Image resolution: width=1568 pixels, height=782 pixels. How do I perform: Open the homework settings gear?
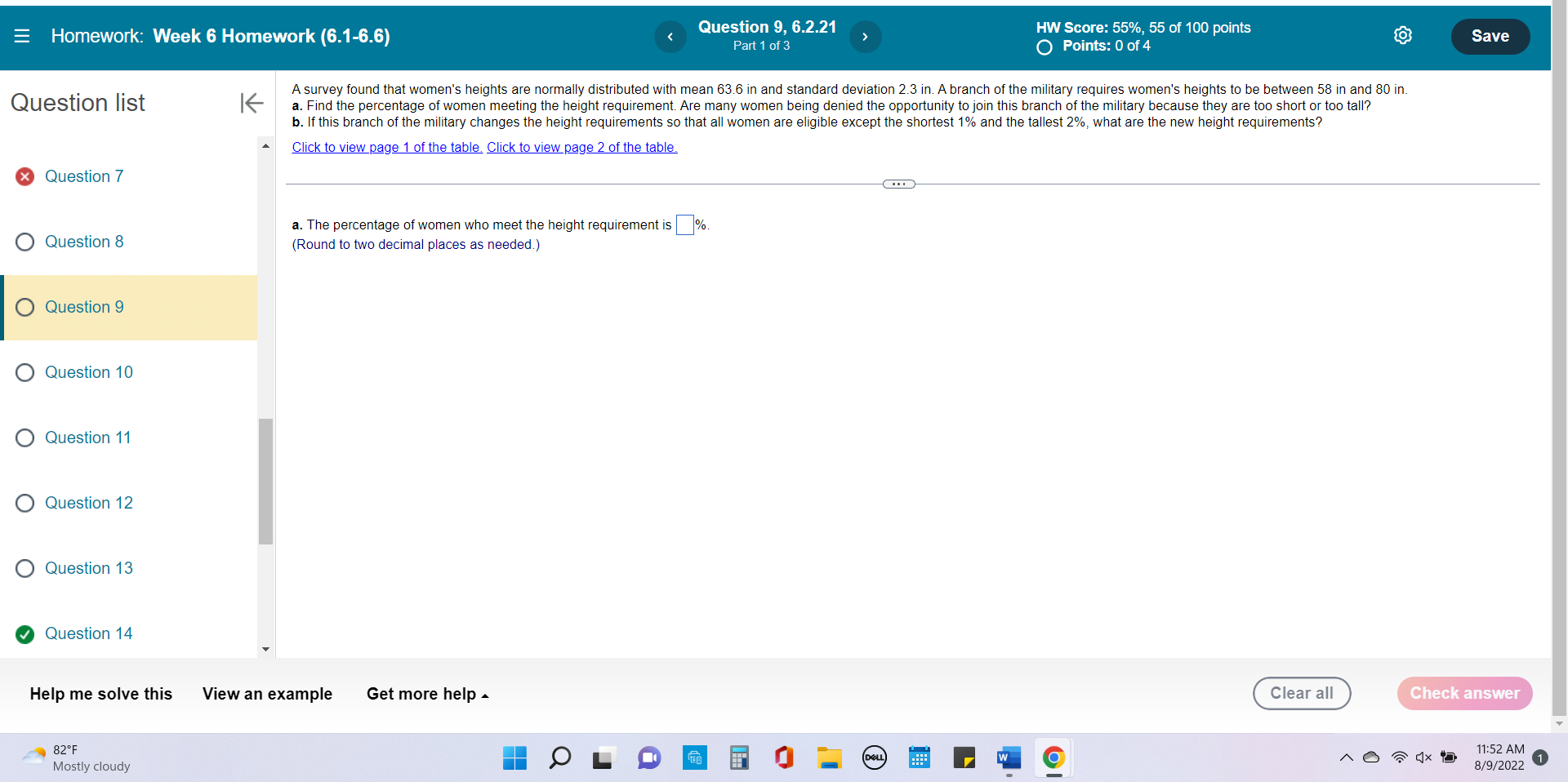click(1403, 35)
